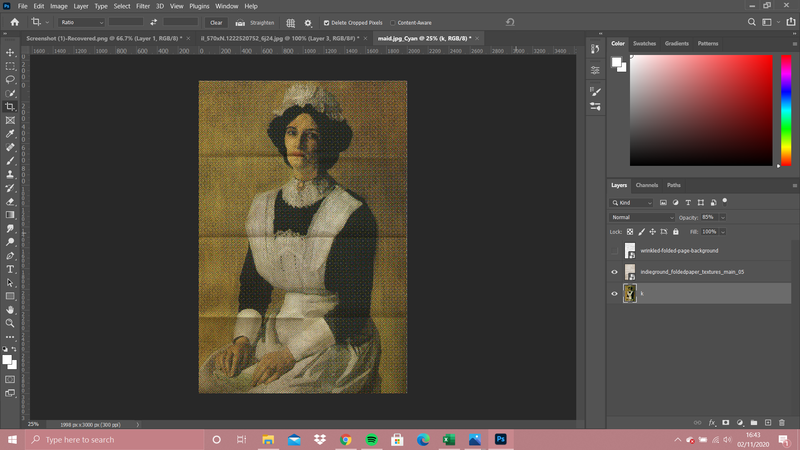
Task: Pick a color in the color field
Action: (x=701, y=110)
